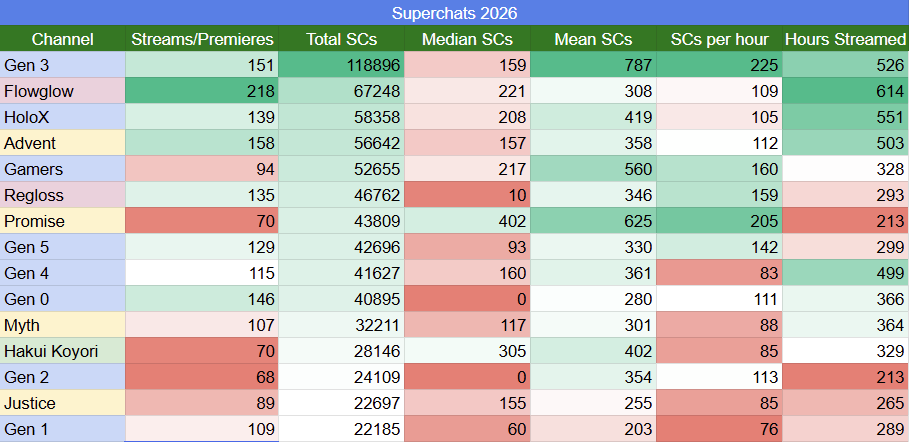Select Gen 5 total SCs value 42696
The height and width of the screenshot is (442, 909).
[x=341, y=247]
